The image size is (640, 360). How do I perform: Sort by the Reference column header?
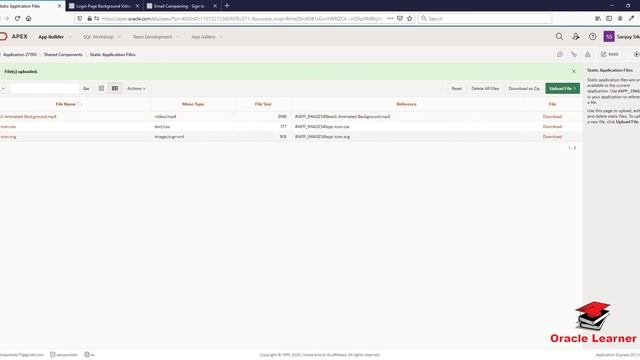[x=406, y=104]
